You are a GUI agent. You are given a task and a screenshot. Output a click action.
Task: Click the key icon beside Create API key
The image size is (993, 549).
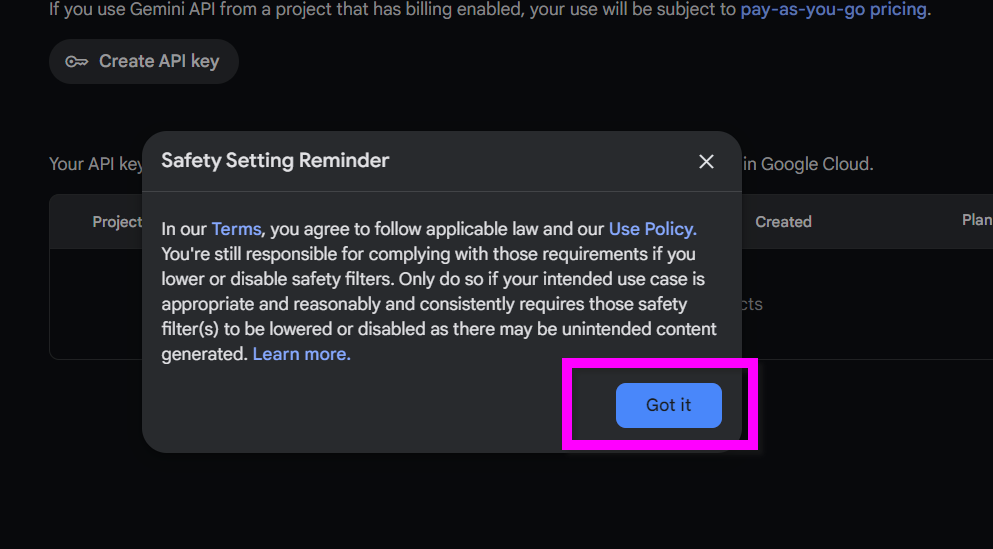click(x=77, y=61)
